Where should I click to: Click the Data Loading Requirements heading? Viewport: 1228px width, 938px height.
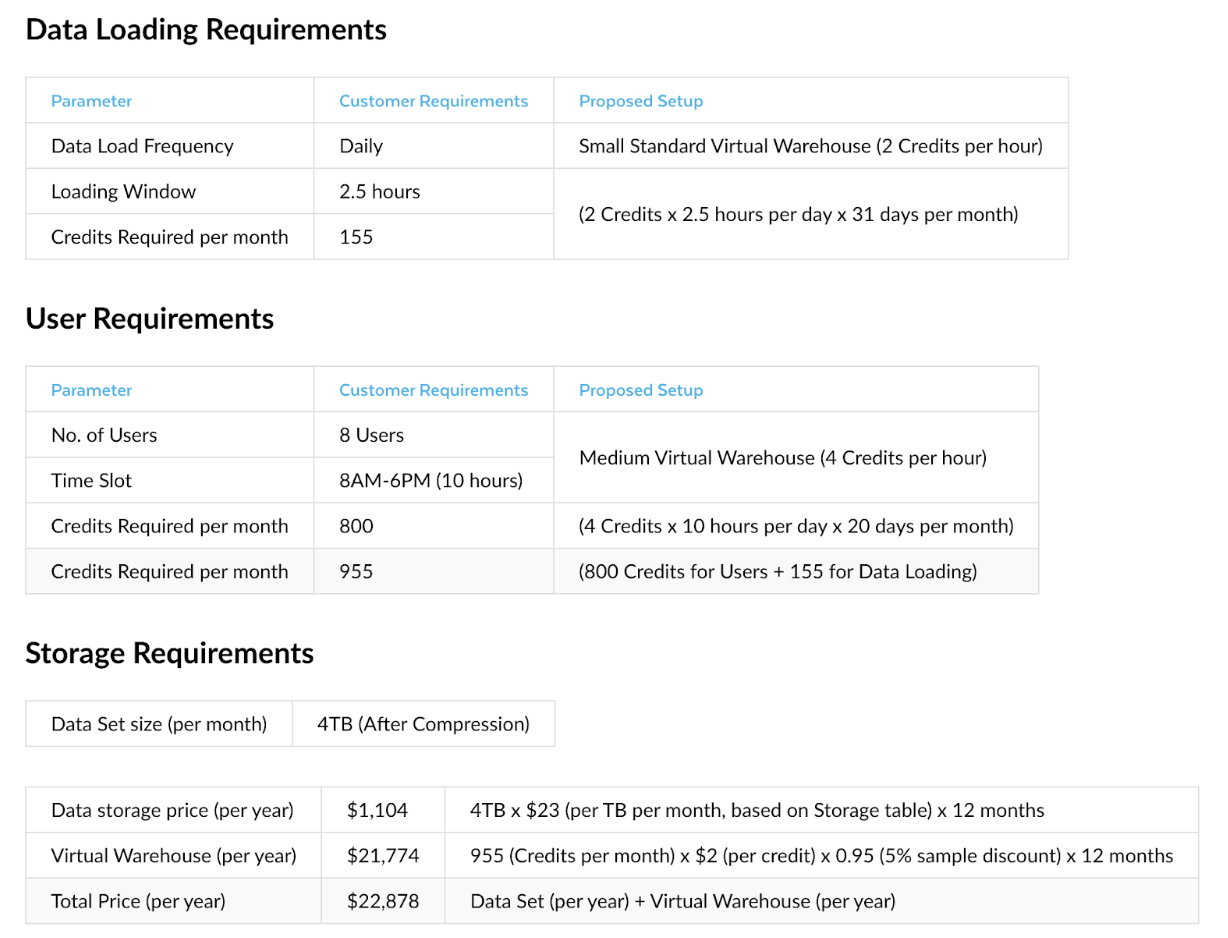click(x=205, y=29)
